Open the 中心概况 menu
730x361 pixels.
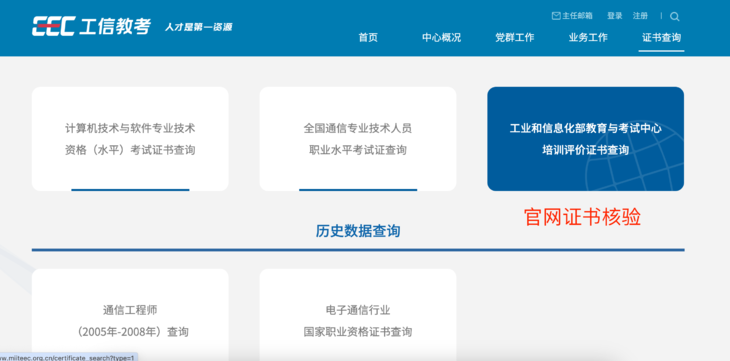point(441,38)
